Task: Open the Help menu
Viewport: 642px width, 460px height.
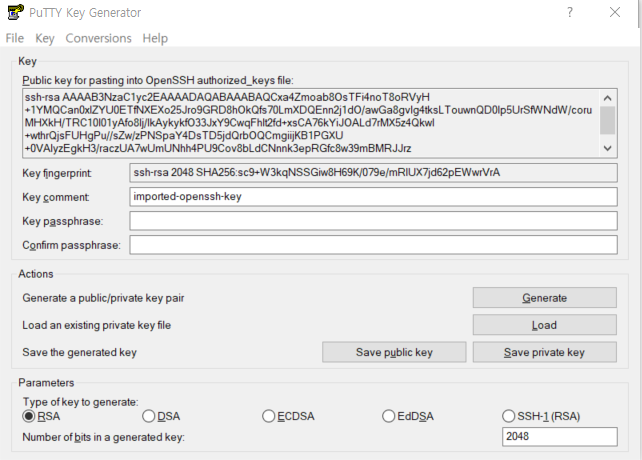Action: pos(155,38)
